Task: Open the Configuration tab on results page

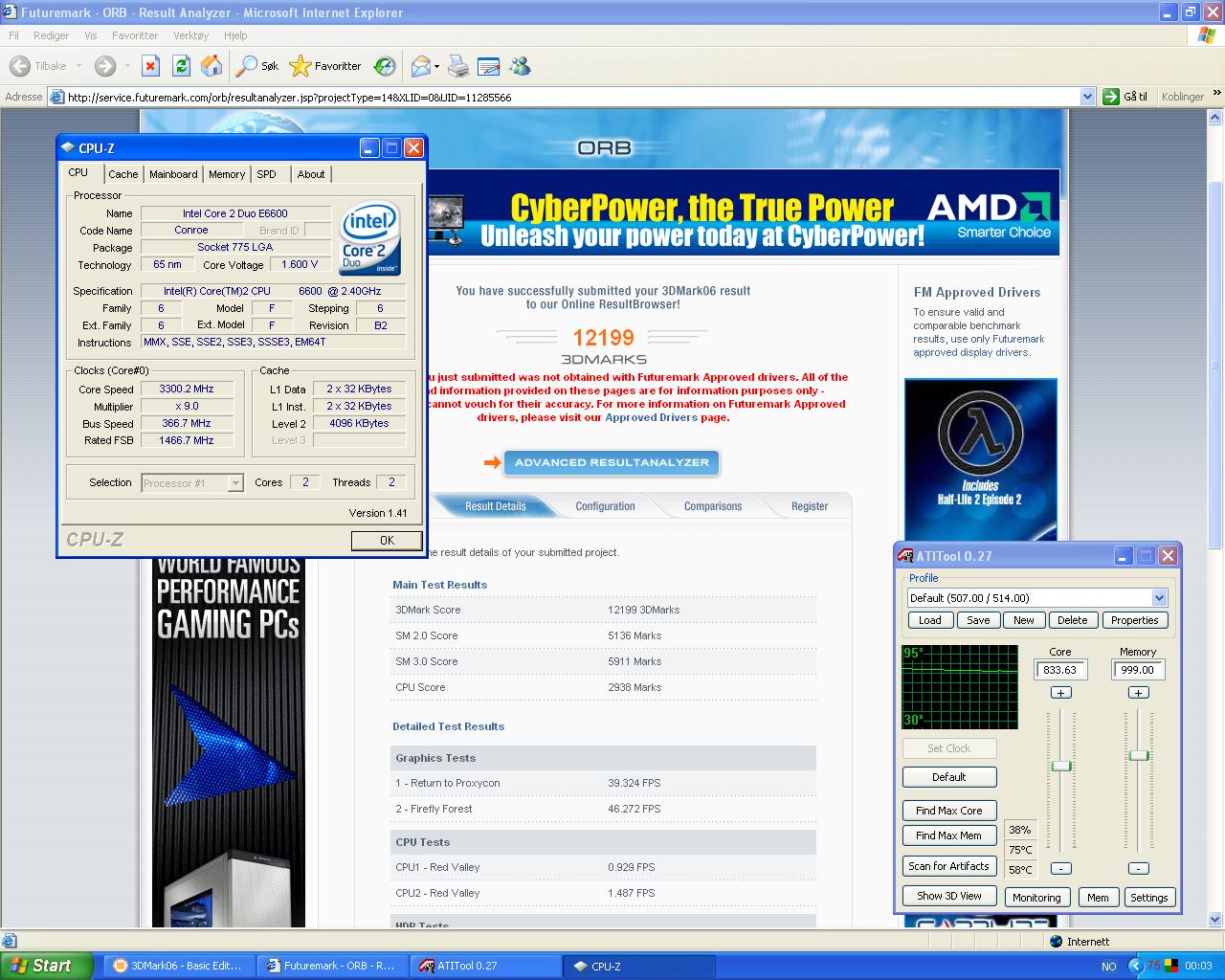Action: pyautogui.click(x=605, y=506)
